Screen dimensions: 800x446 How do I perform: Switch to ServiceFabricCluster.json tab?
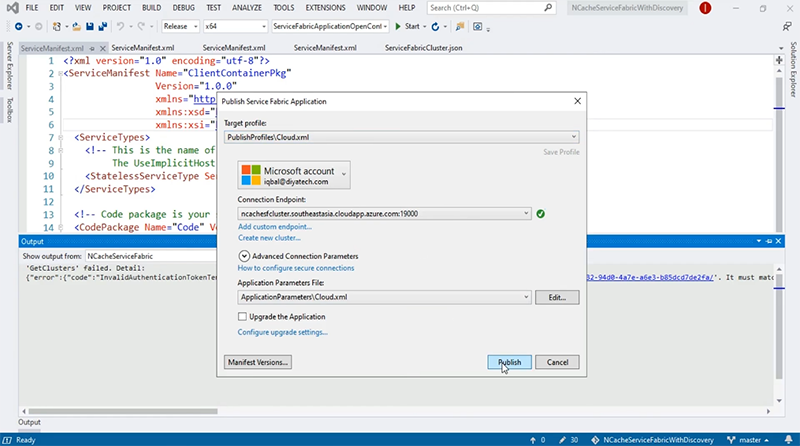tap(423, 48)
